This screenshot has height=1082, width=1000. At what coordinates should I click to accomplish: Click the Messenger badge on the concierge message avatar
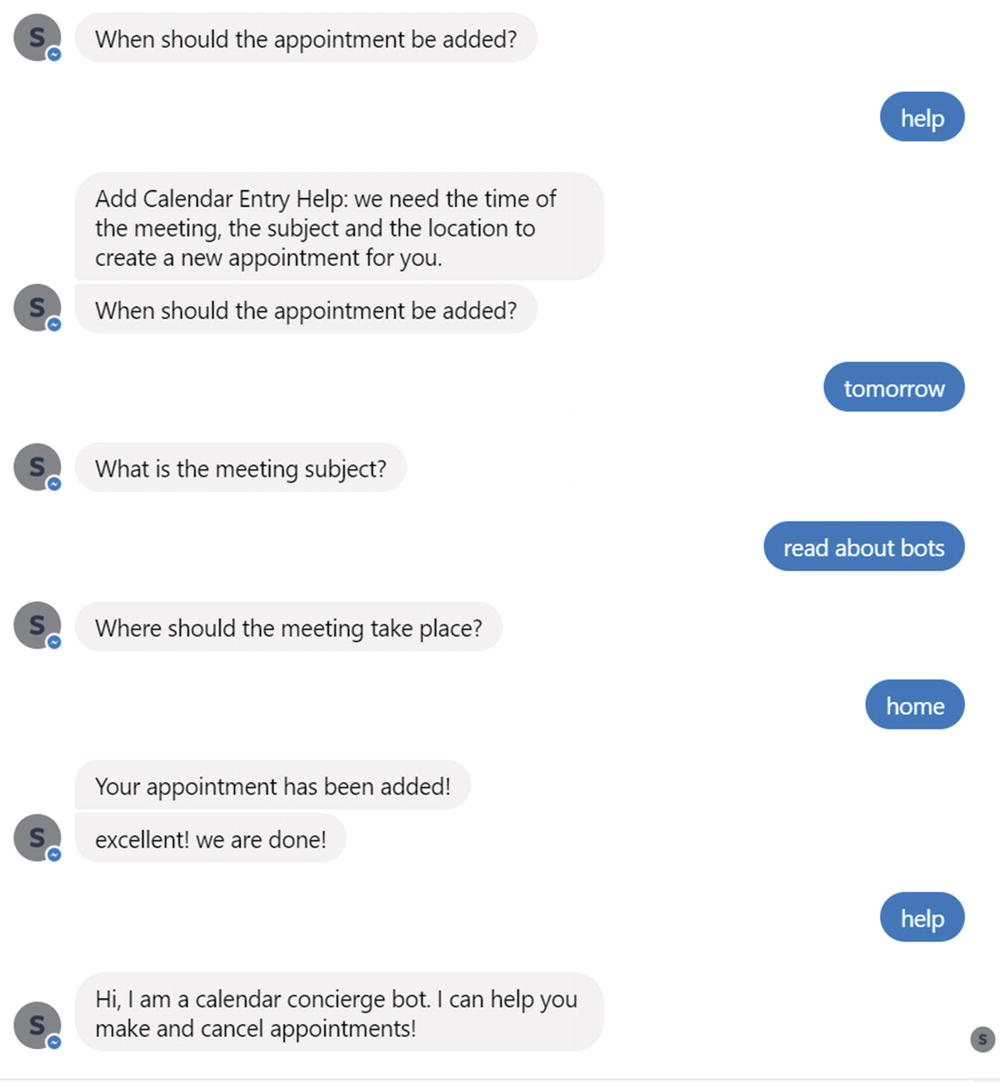[x=54, y=1042]
